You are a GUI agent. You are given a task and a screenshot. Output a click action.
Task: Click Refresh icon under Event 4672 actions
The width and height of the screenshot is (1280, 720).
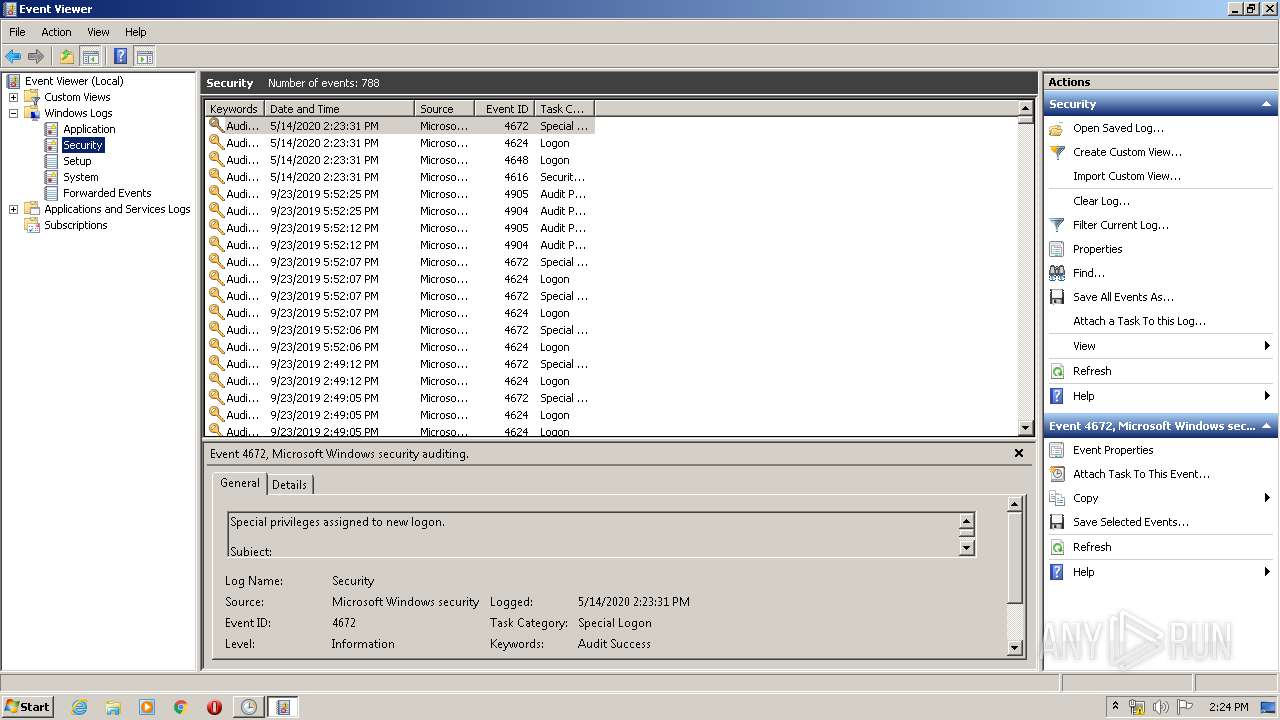(x=1057, y=547)
